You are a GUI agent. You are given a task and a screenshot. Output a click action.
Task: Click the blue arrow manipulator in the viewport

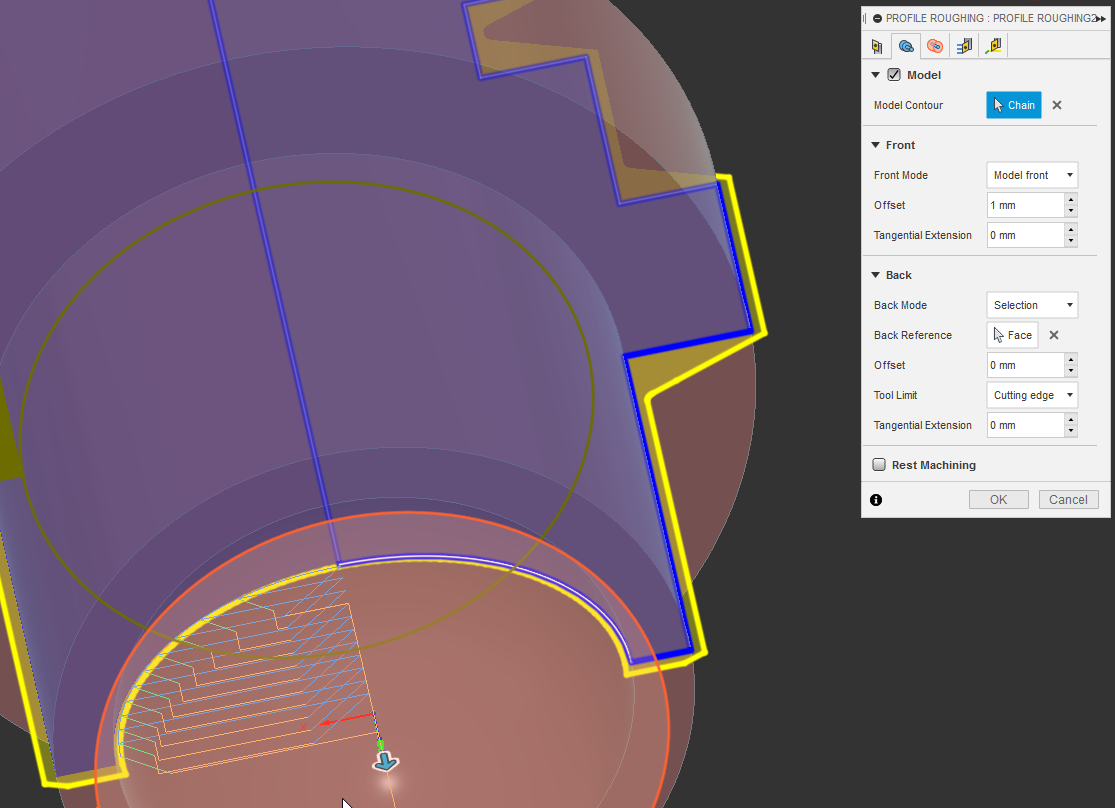point(386,762)
